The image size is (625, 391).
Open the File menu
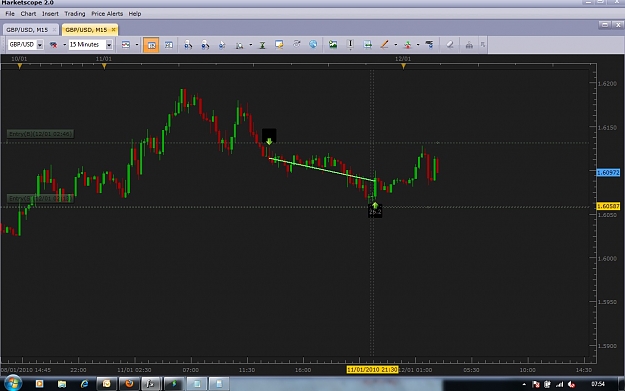pyautogui.click(x=10, y=14)
